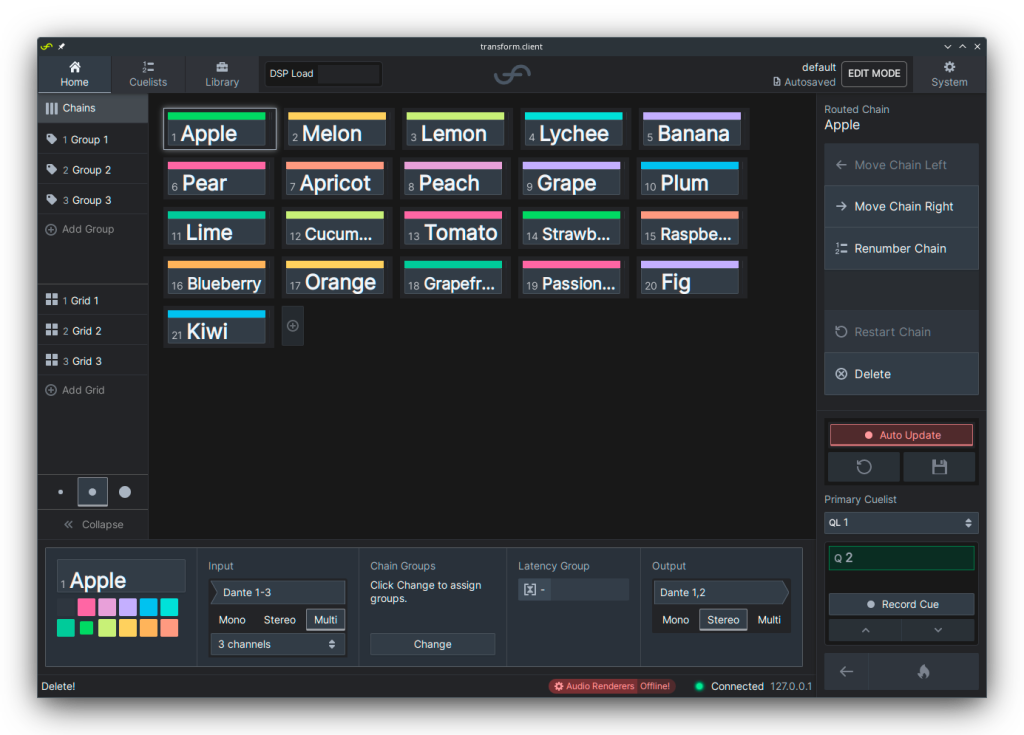Select the Blueberry chain tile
Viewport: 1024px width, 735px height.
(217, 277)
